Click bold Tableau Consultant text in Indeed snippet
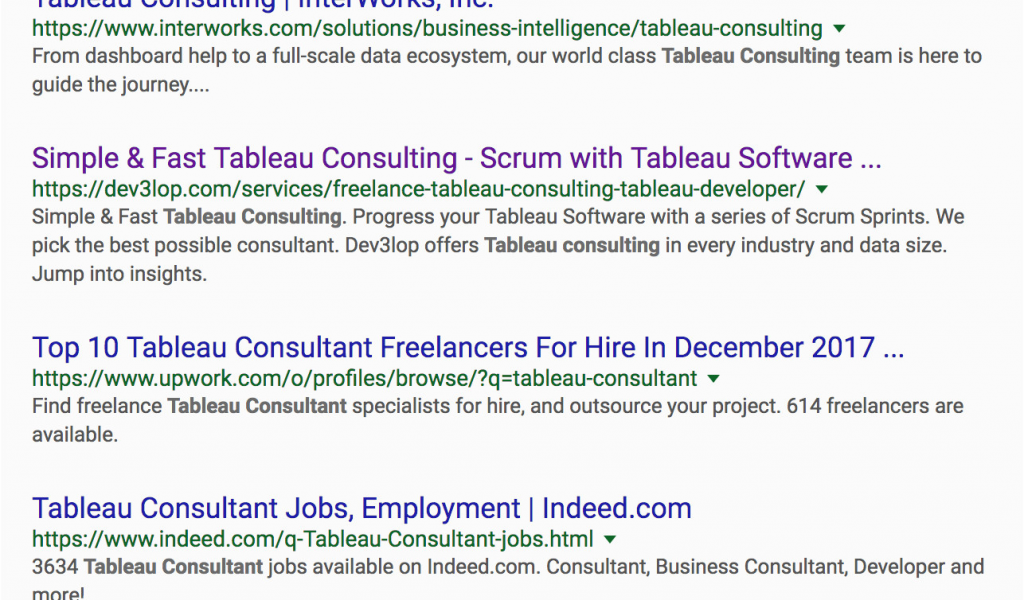This screenshot has height=600, width=1024. (x=173, y=567)
